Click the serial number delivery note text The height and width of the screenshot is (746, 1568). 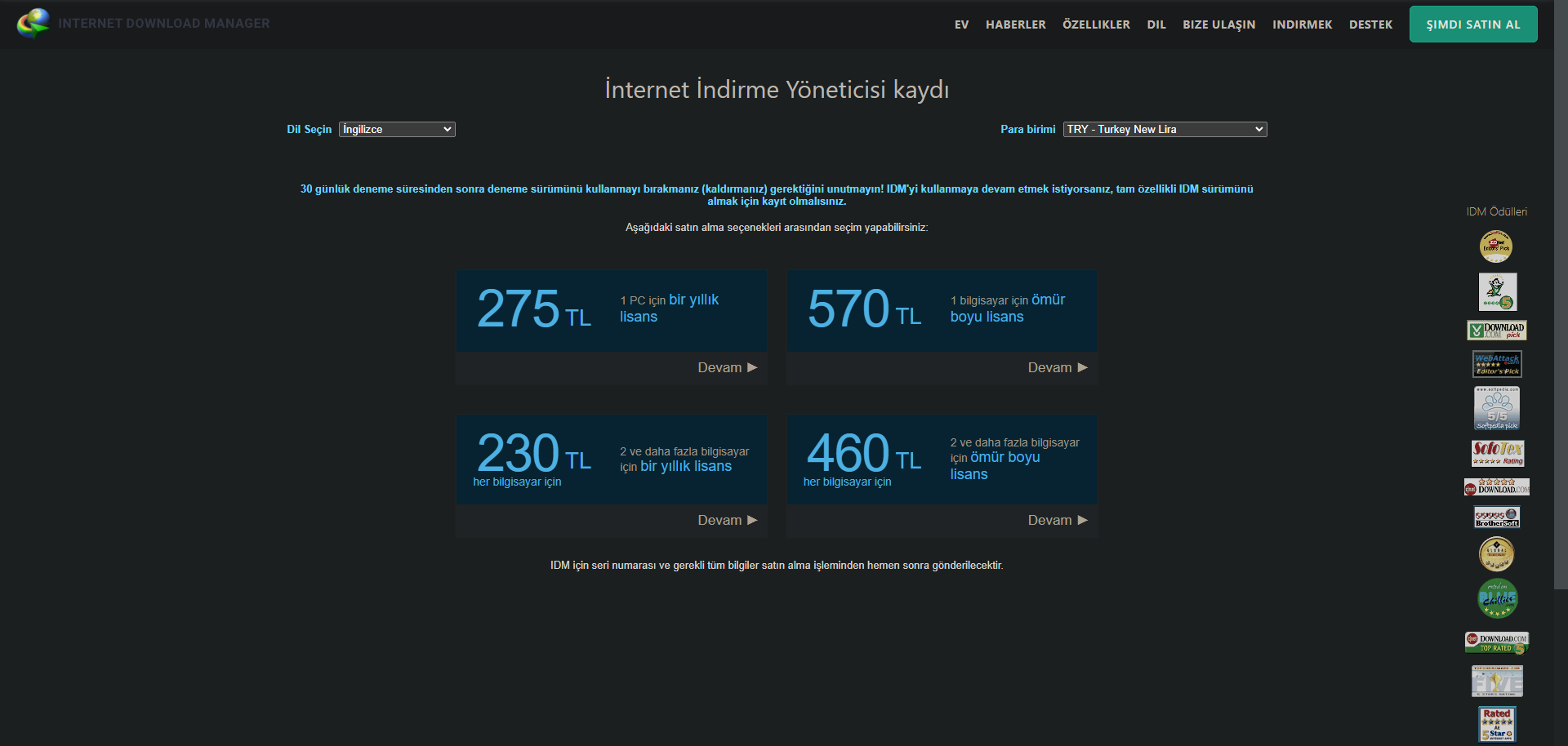tap(777, 565)
